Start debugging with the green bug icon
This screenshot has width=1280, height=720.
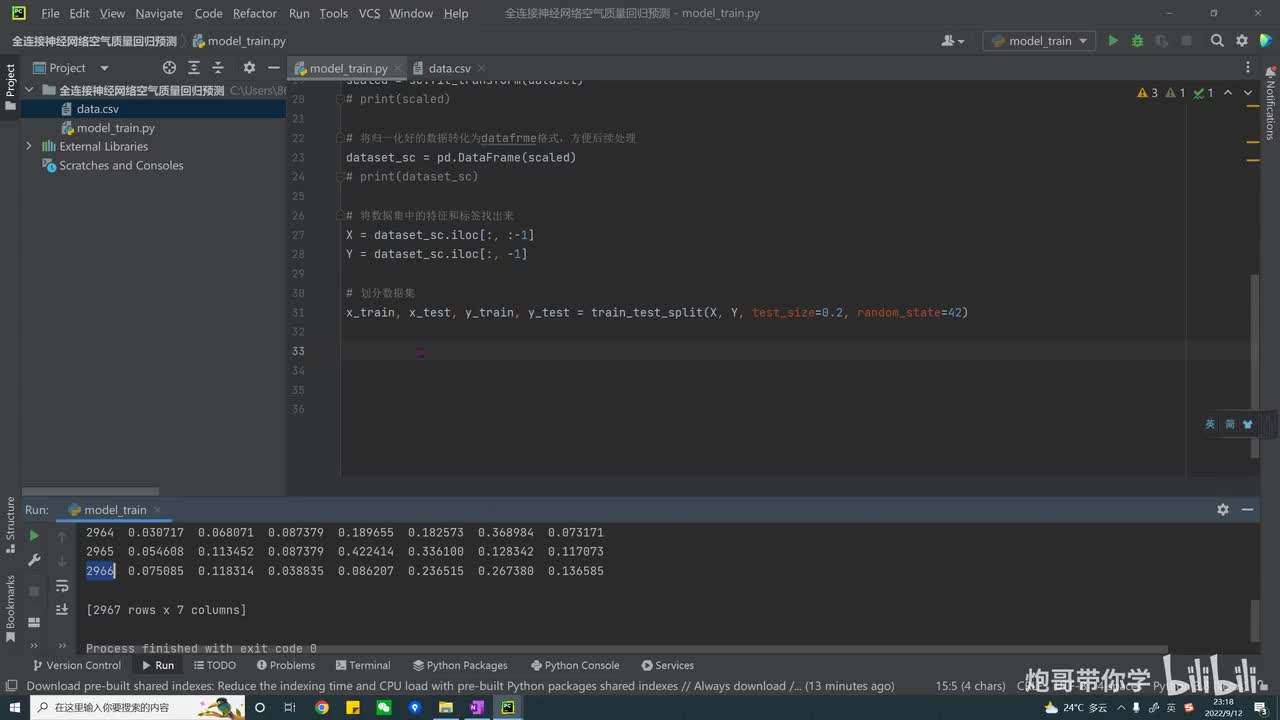tap(1137, 41)
